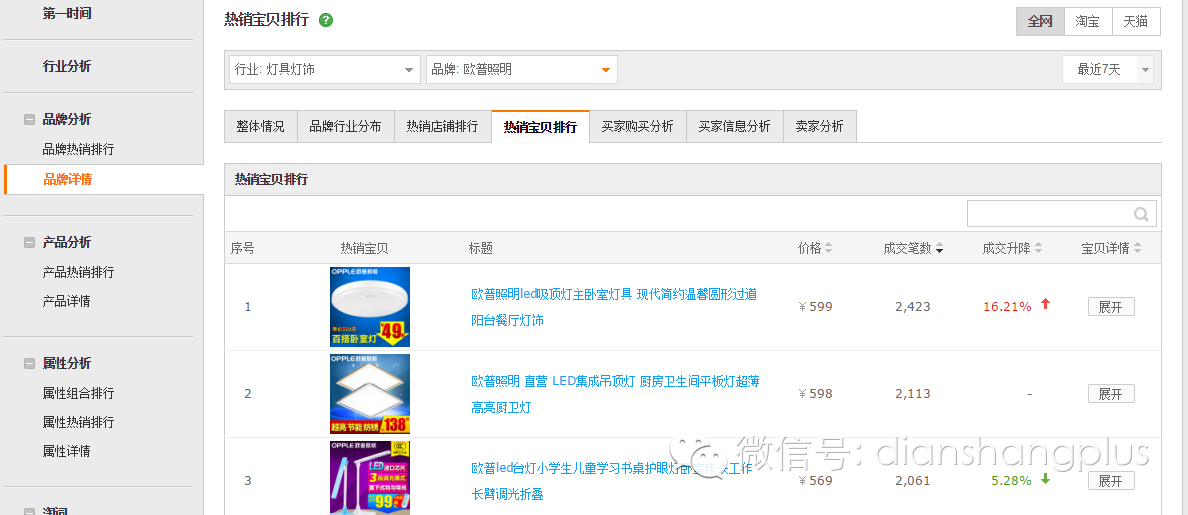Click the 2,423 transaction count
Image resolution: width=1188 pixels, height=515 pixels.
click(x=912, y=307)
